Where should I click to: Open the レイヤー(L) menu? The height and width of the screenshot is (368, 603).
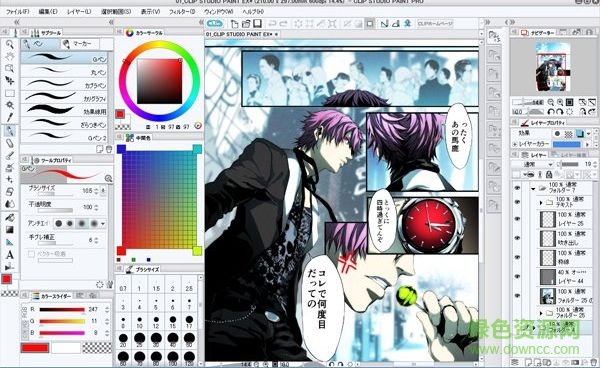coord(79,12)
